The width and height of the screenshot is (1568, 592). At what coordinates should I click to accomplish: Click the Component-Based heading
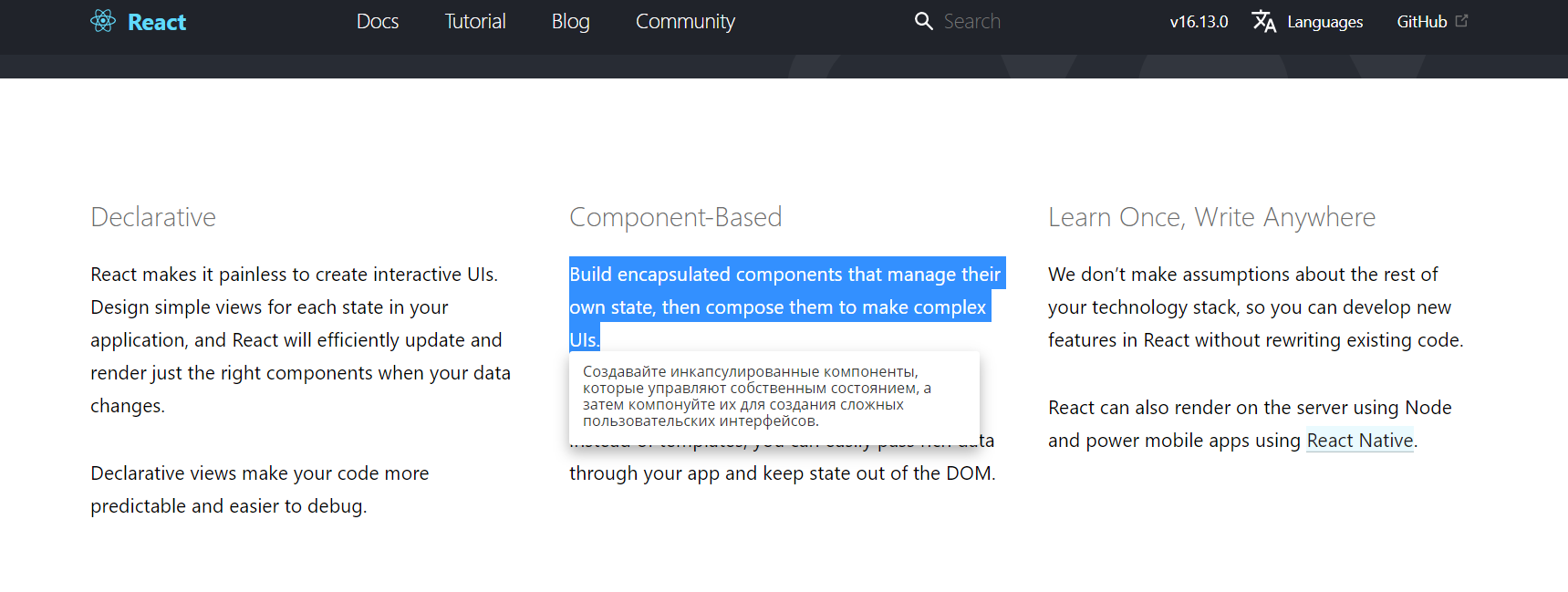coord(676,217)
